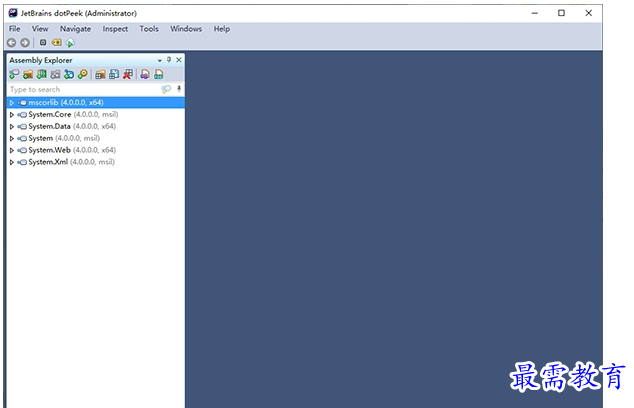634x408 pixels.
Task: Click the green books icon with plus
Action: click(x=42, y=74)
